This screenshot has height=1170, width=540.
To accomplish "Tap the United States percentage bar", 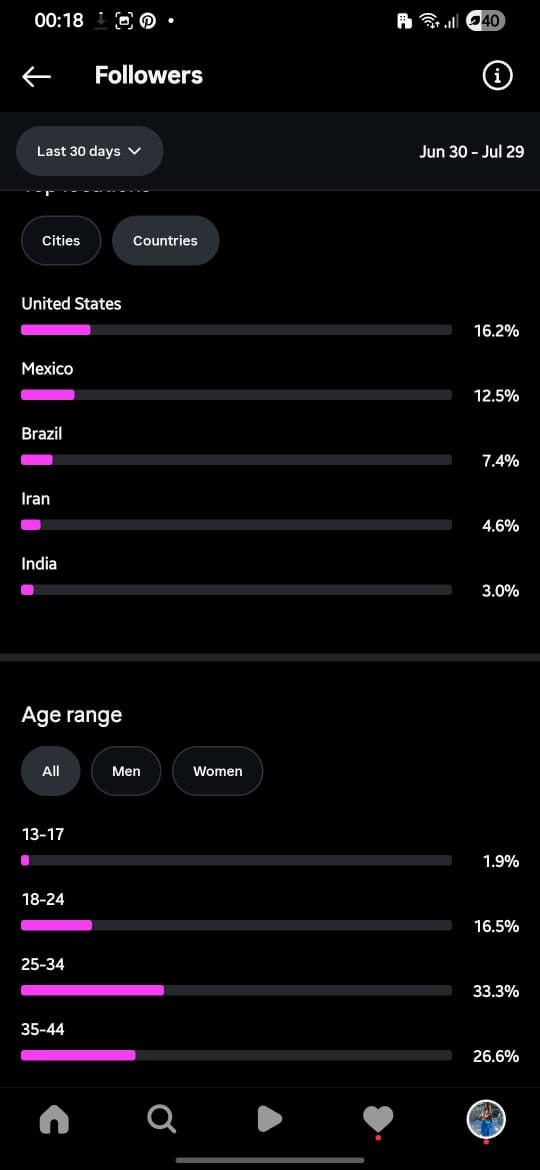I will coord(236,330).
